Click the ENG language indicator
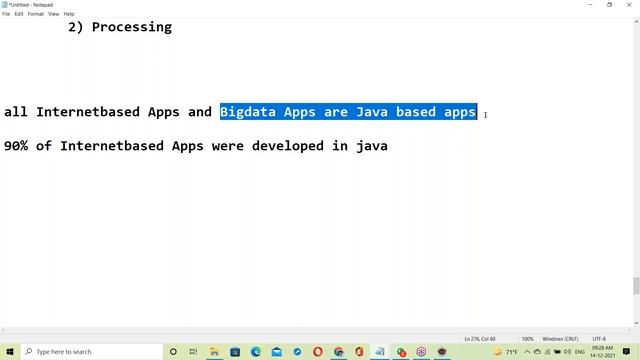This screenshot has width=640, height=360. tap(580, 351)
